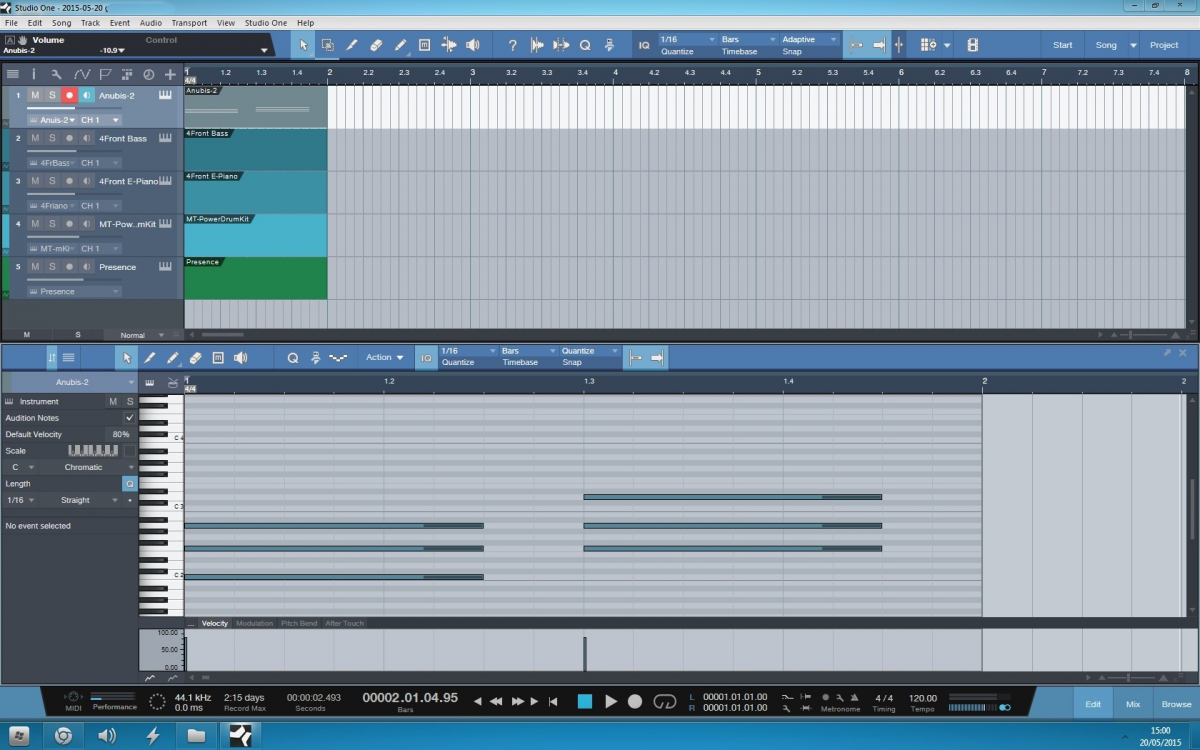Select the Eraser tool in the main toolbar
This screenshot has width=1200, height=750.
click(376, 45)
